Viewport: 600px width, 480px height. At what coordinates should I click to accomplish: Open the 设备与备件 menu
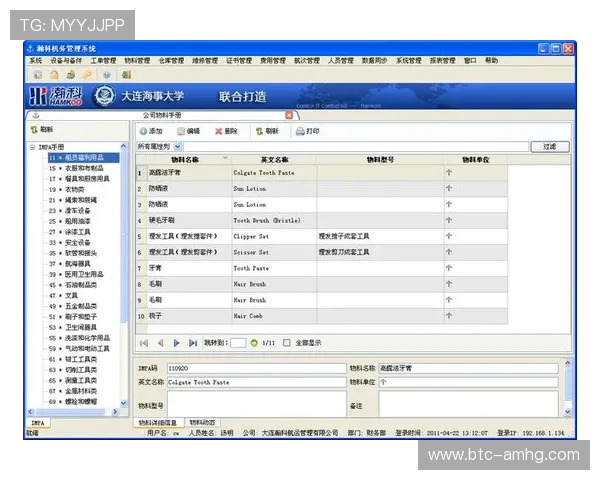click(x=66, y=60)
